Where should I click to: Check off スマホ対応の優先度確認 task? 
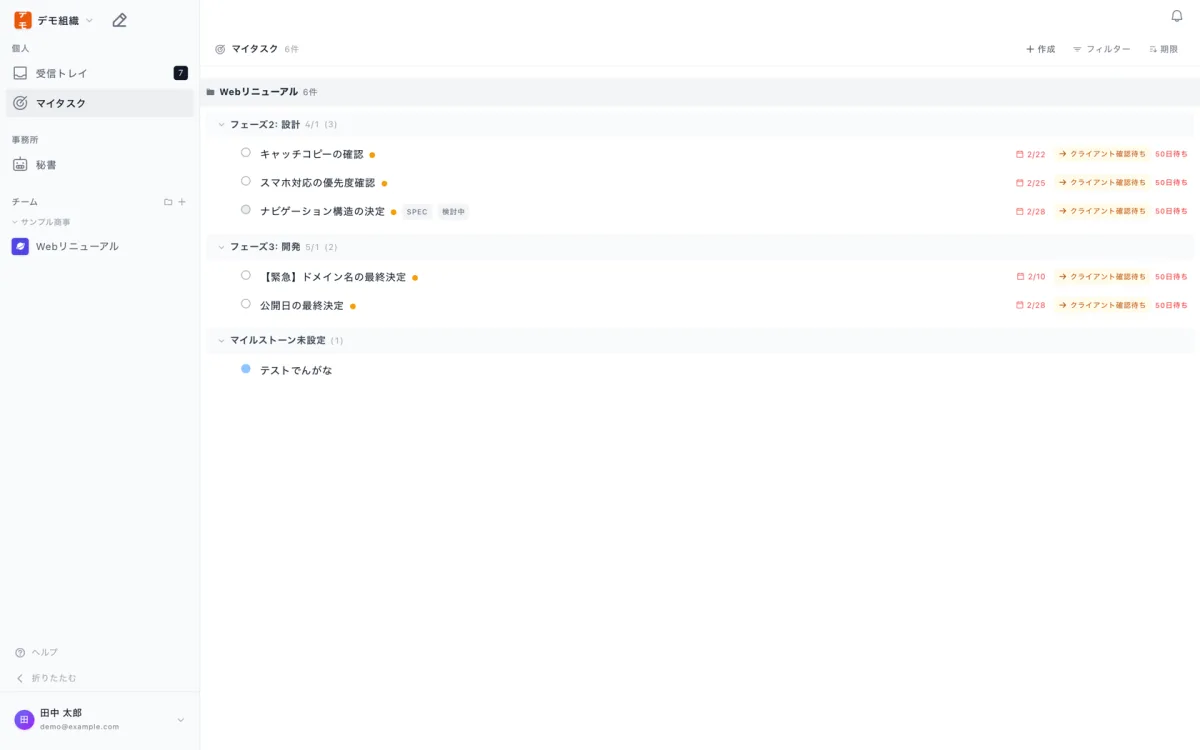(246, 181)
